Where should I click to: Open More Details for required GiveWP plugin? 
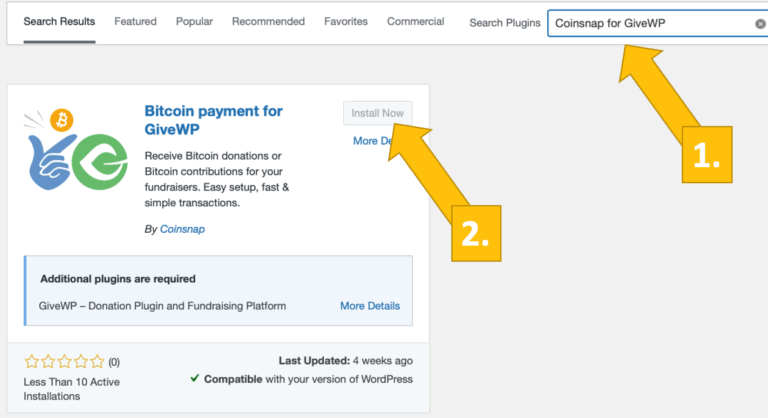pos(369,306)
